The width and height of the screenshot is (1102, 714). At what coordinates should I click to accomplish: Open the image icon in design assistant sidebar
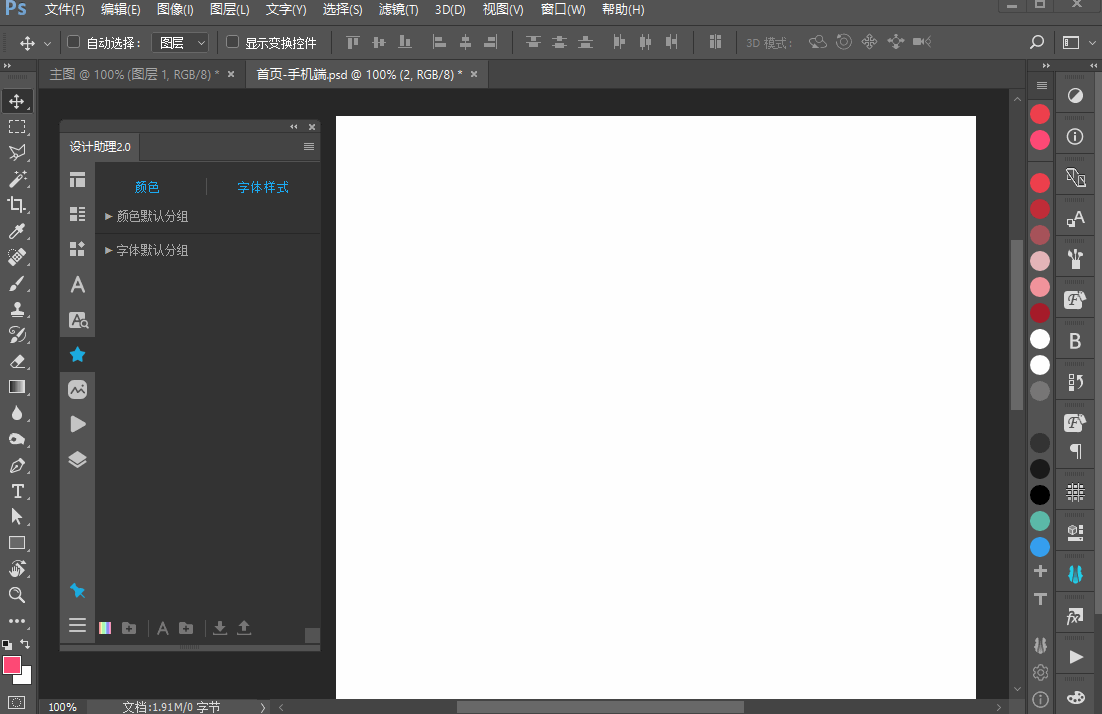(77, 389)
